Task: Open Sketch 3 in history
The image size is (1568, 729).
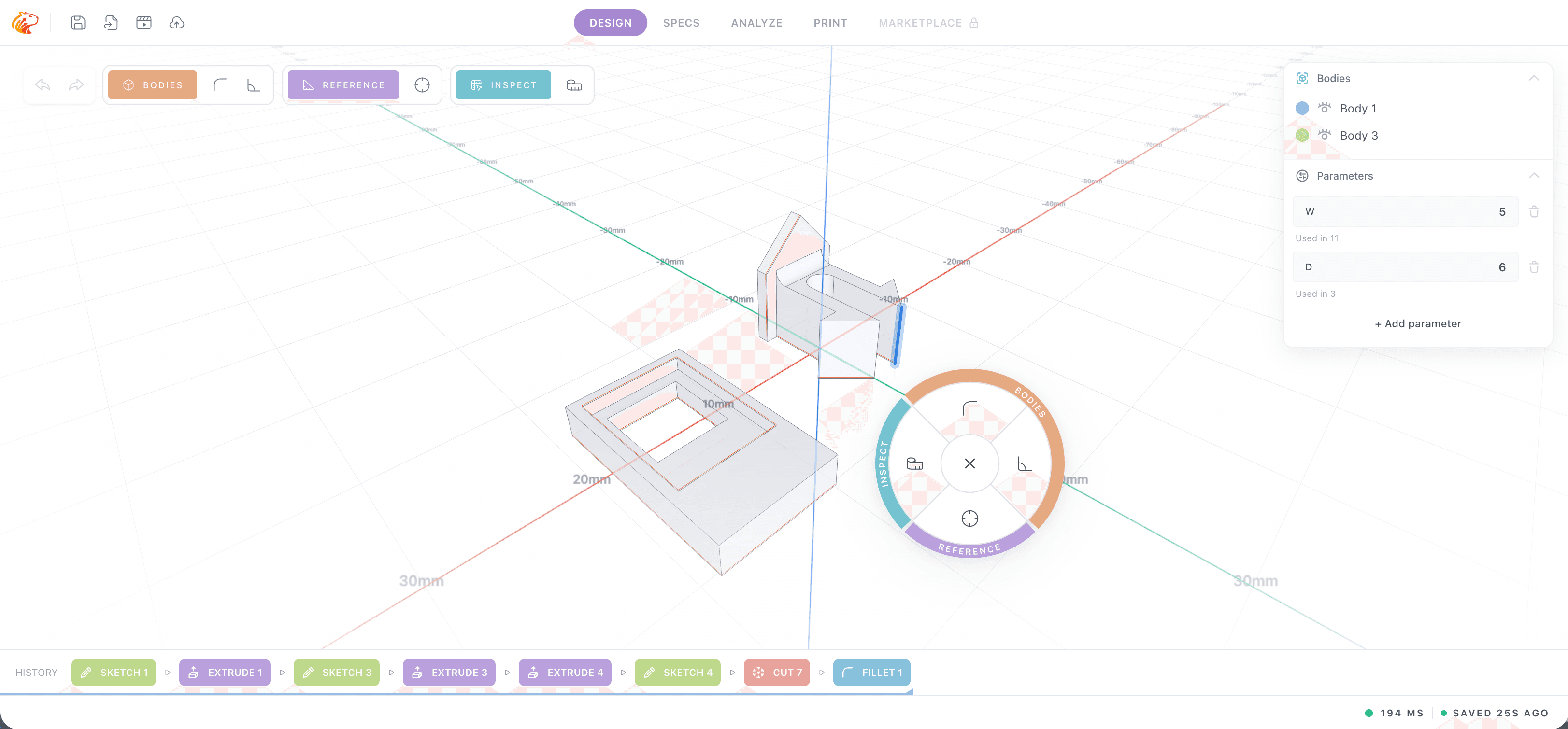Action: [x=337, y=673]
